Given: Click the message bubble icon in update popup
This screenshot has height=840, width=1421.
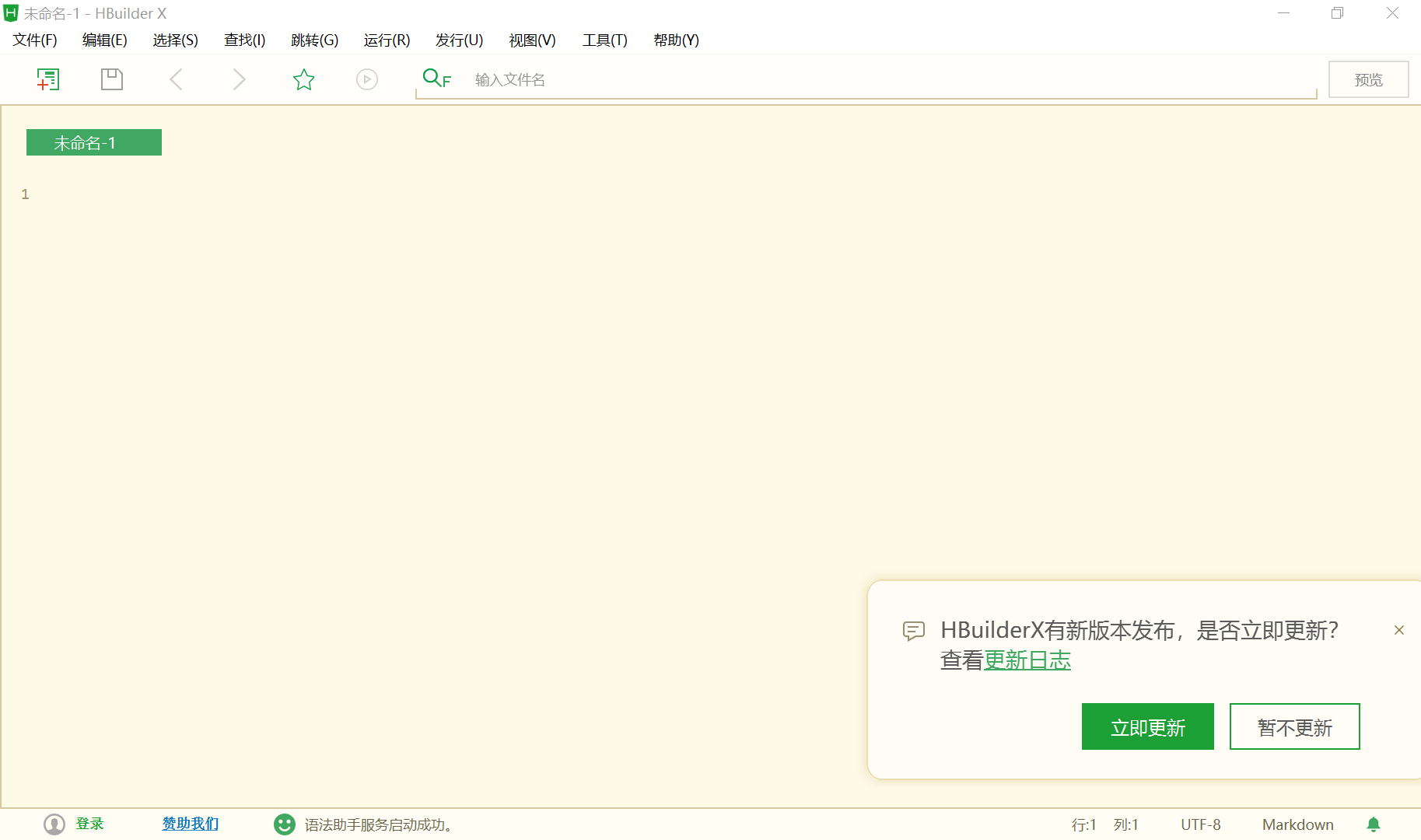Looking at the screenshot, I should click(914, 631).
